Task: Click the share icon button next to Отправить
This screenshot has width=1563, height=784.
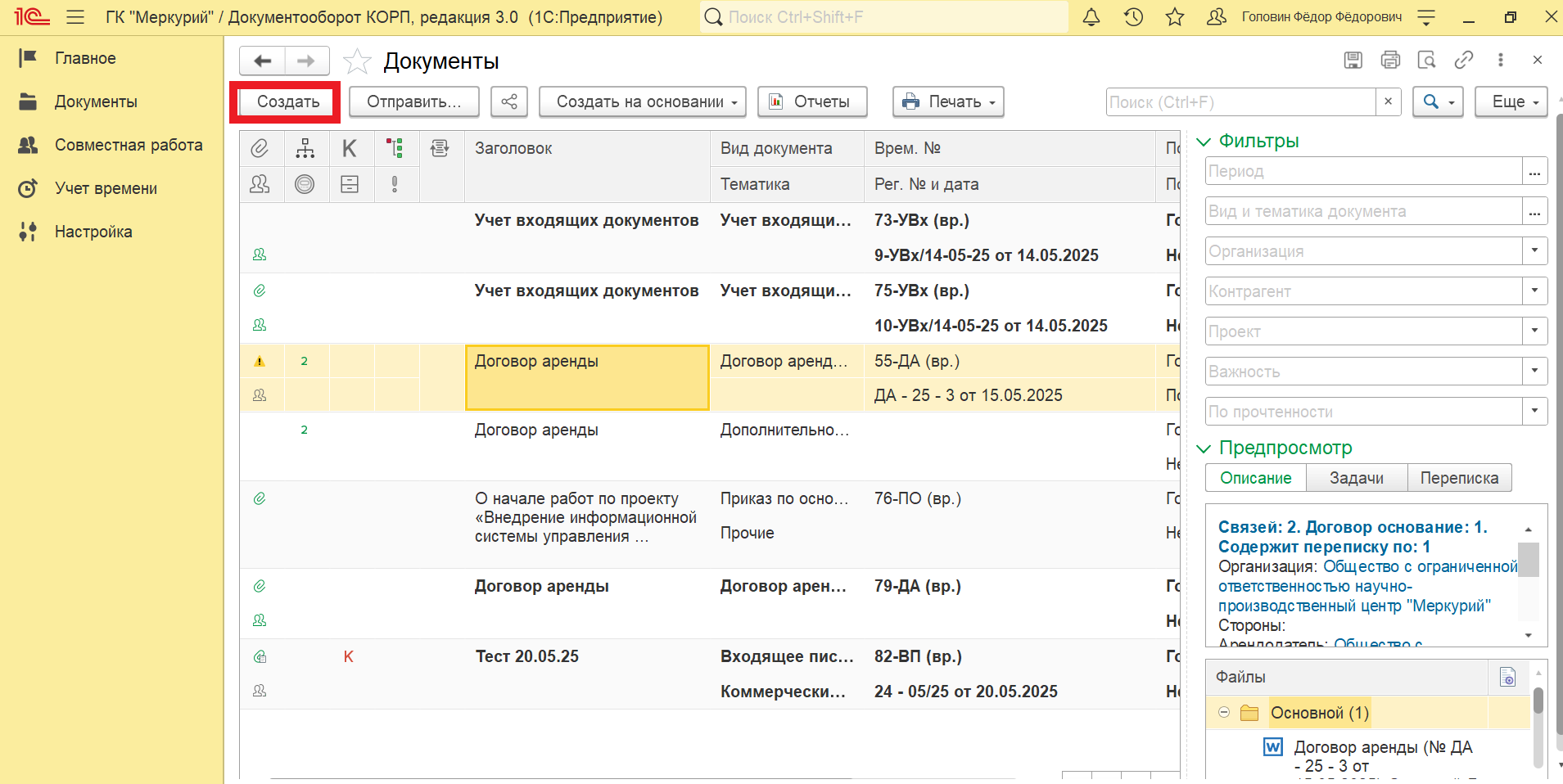Action: pyautogui.click(x=509, y=101)
